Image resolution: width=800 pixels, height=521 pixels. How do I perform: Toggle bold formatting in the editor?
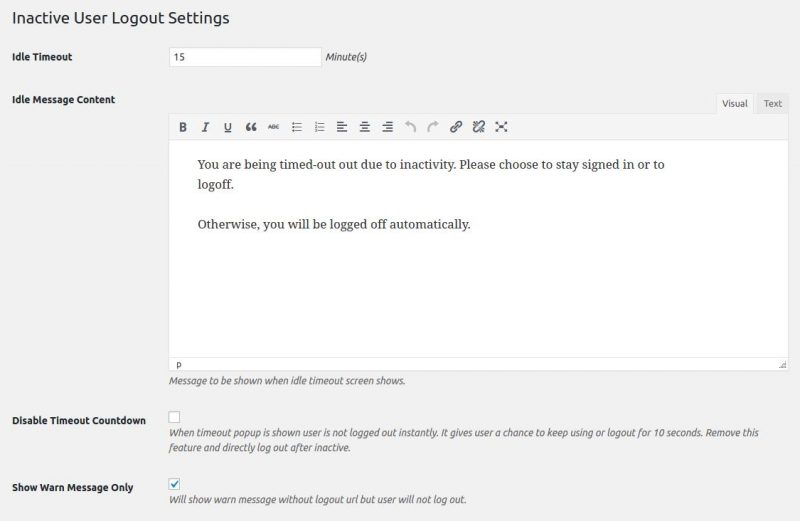coord(183,127)
